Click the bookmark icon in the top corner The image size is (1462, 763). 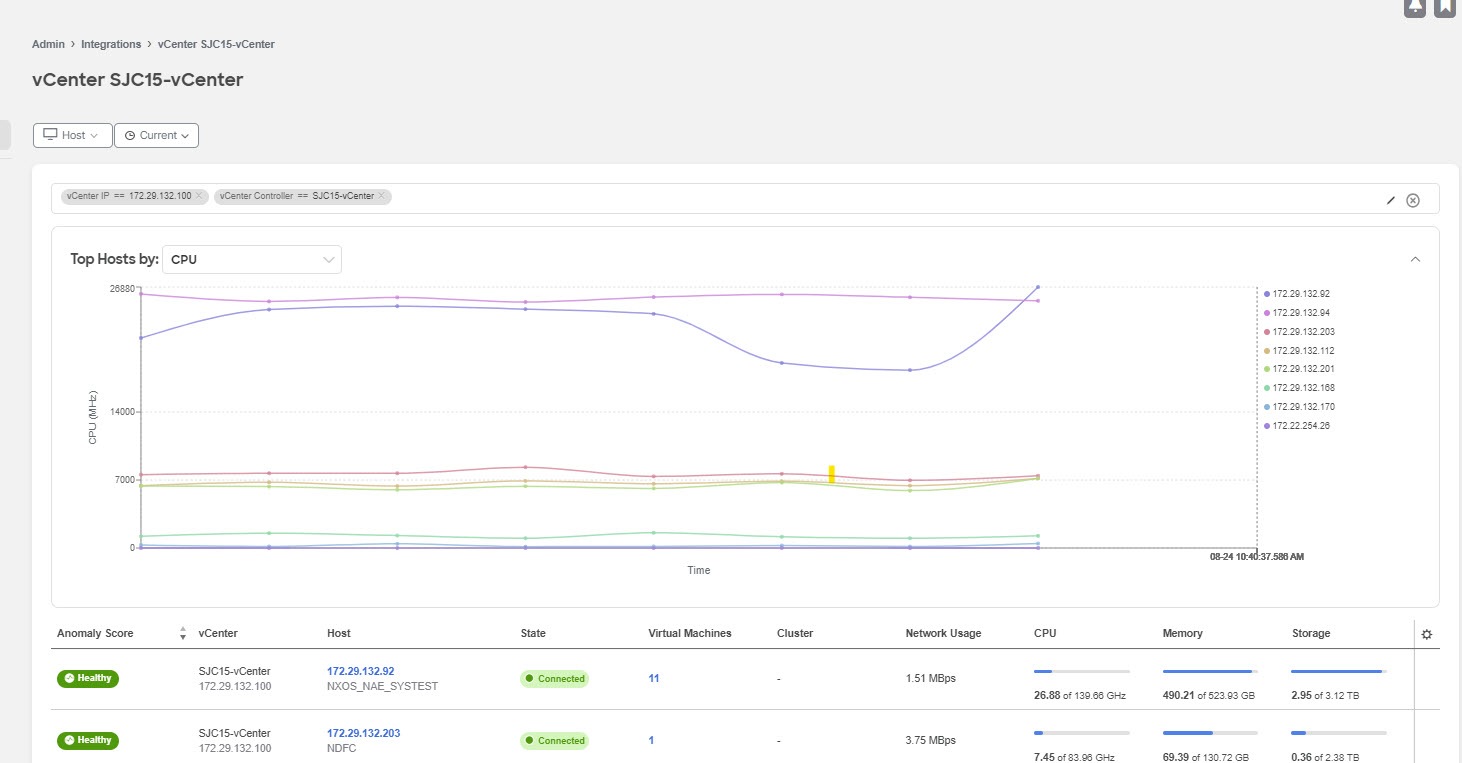pyautogui.click(x=1444, y=7)
